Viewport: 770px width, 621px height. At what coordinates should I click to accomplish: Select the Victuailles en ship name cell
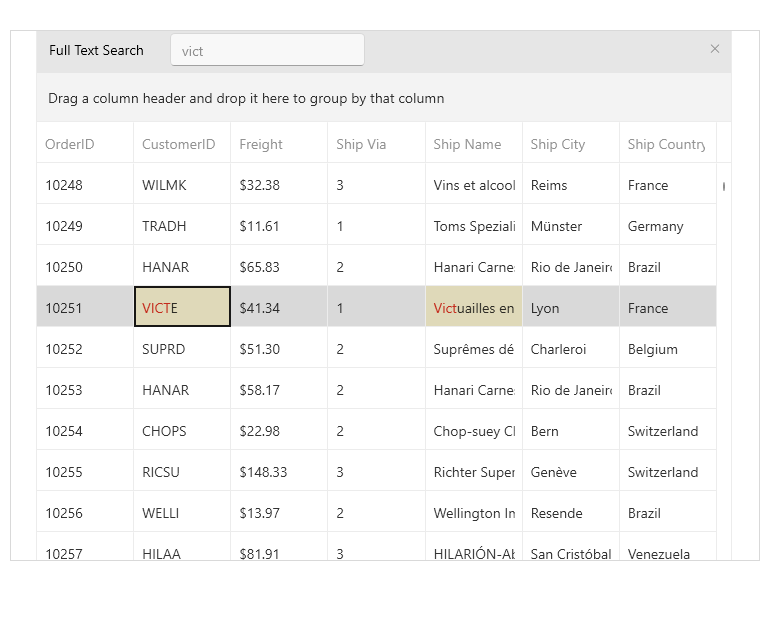point(474,307)
